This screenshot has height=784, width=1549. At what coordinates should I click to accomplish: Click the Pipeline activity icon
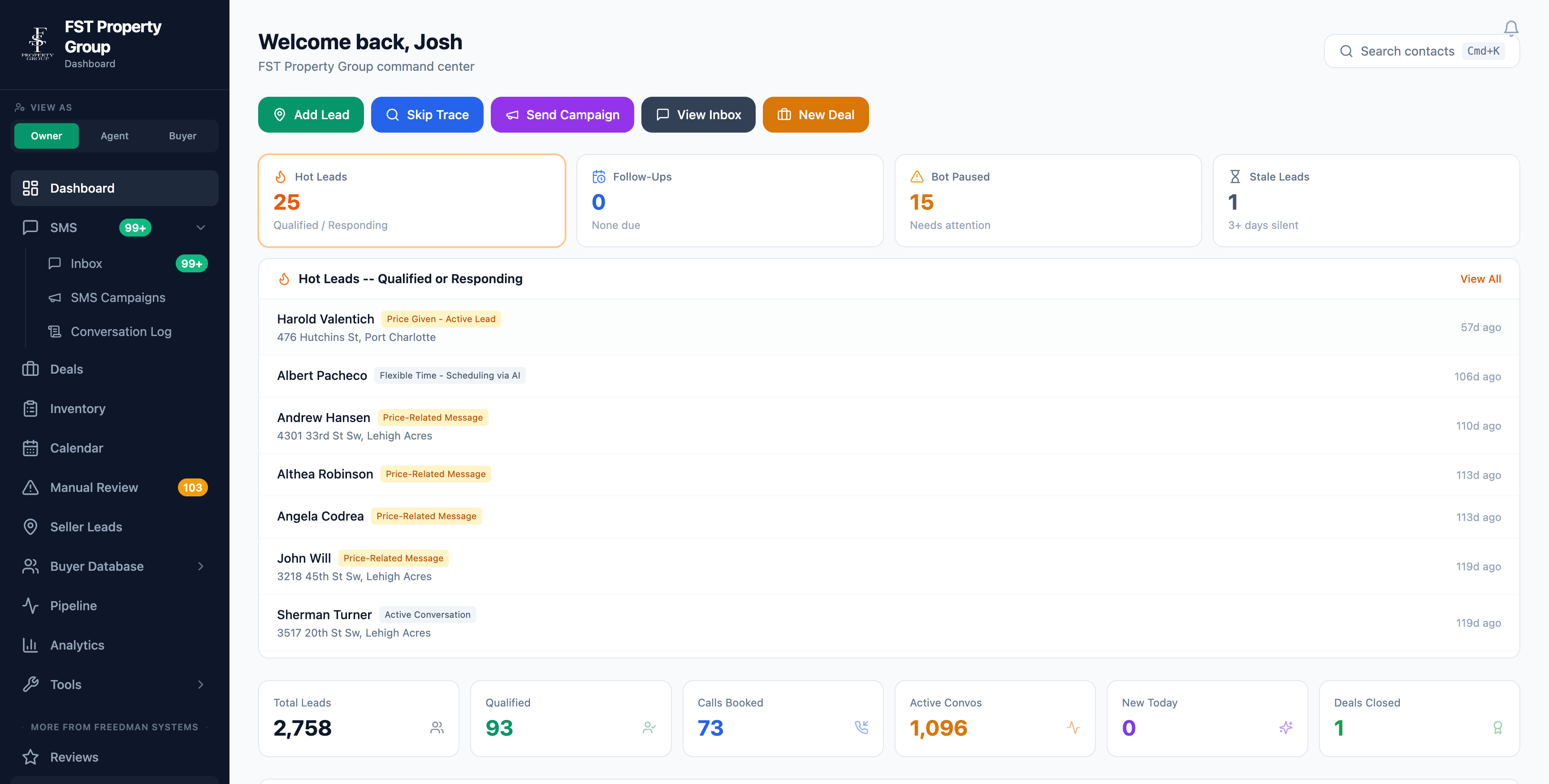30,605
